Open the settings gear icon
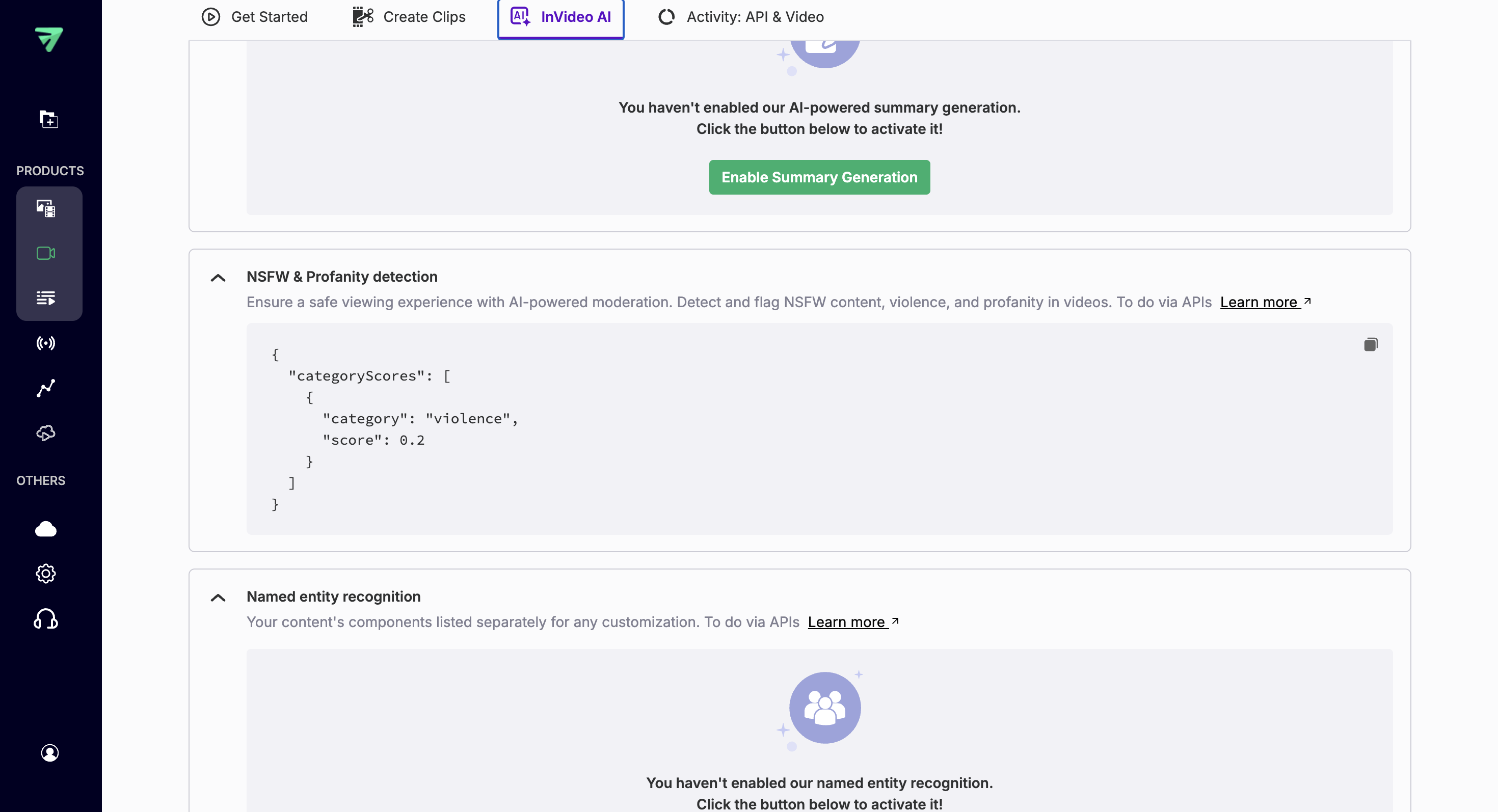The image size is (1498, 812). tap(46, 574)
